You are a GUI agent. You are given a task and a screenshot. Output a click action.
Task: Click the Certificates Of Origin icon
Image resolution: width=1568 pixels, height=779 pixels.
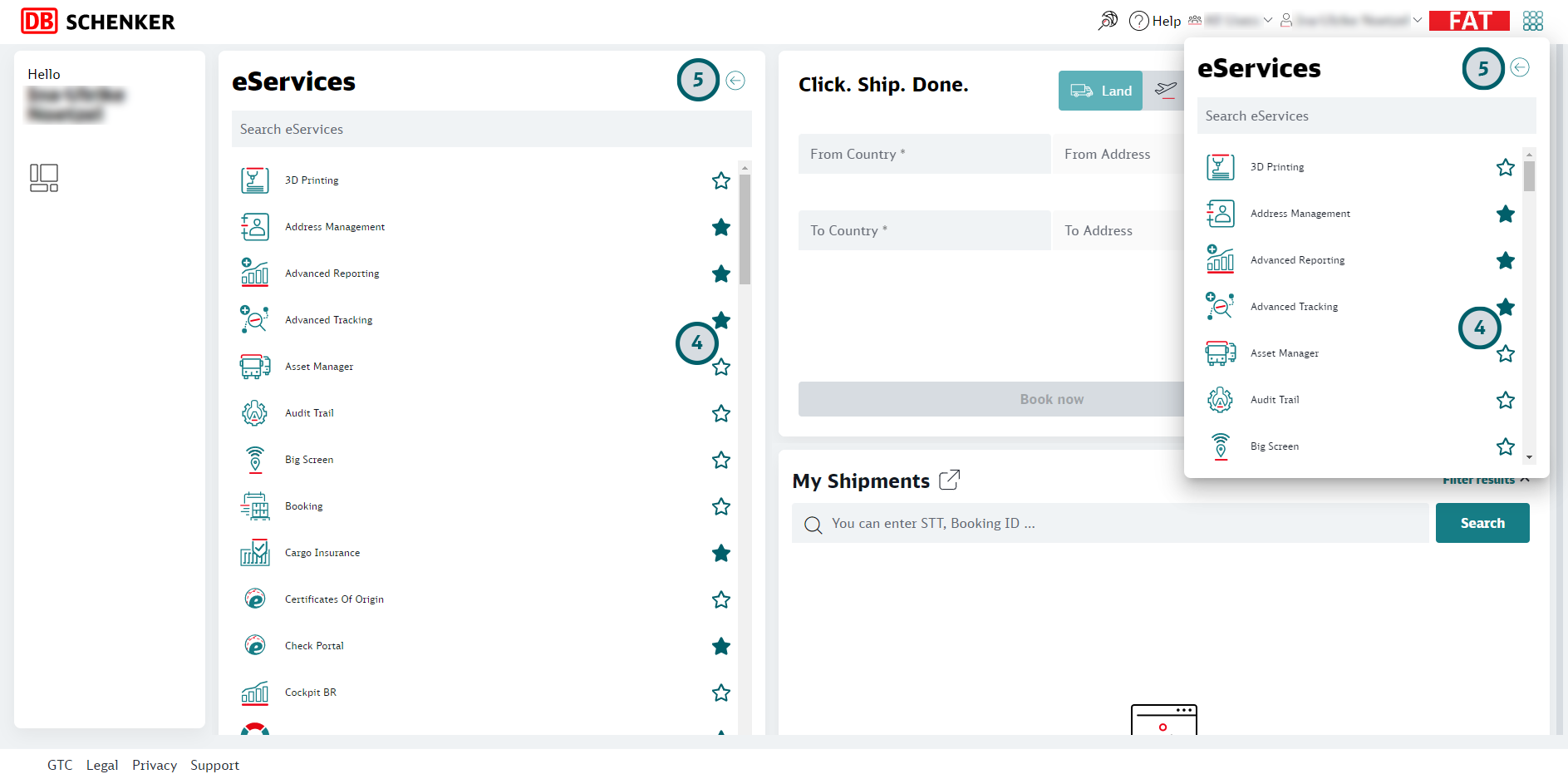tap(255, 599)
